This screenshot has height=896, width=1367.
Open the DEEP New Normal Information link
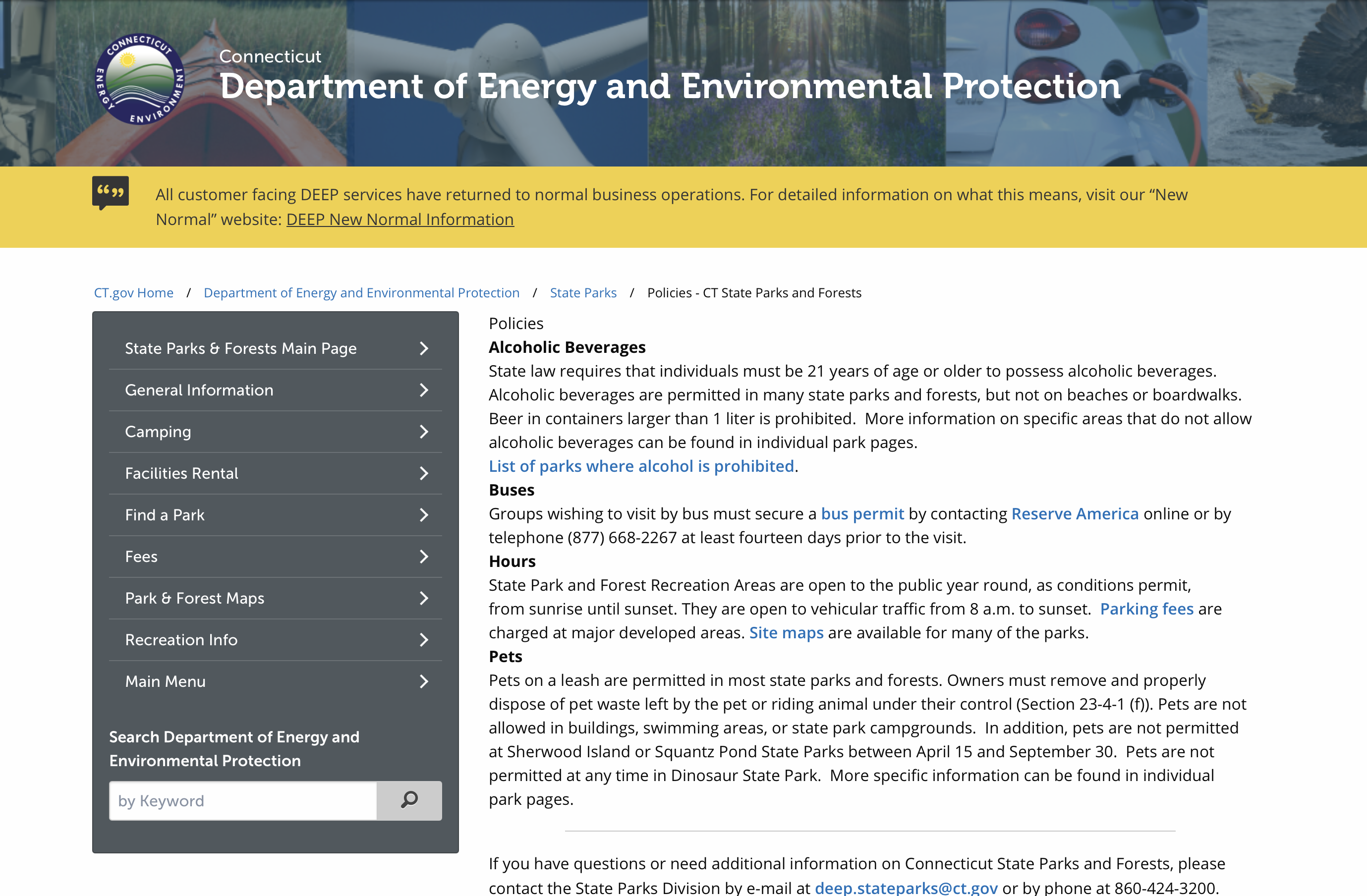click(400, 220)
